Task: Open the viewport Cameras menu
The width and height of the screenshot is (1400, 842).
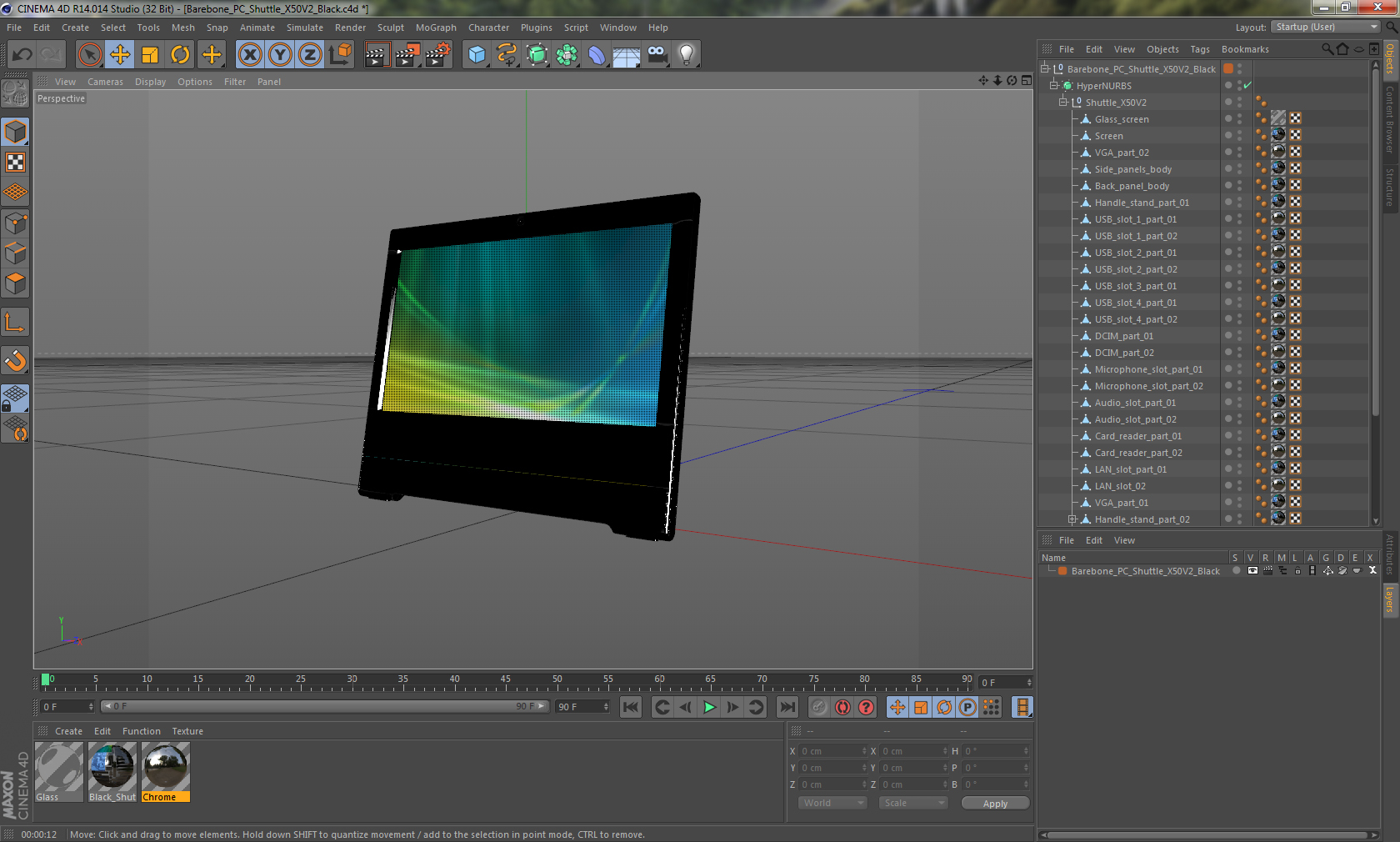Action: click(x=105, y=82)
